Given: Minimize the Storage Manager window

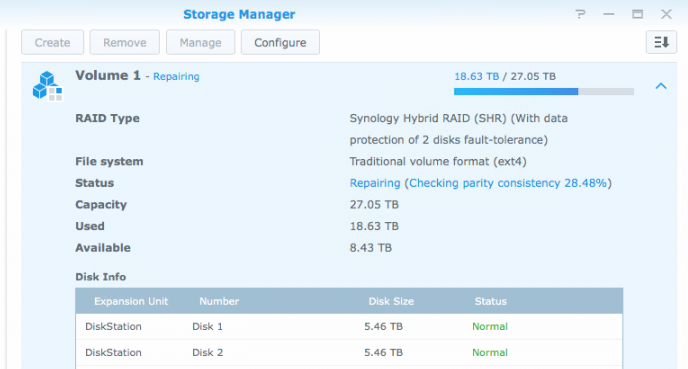Looking at the screenshot, I should pos(609,14).
